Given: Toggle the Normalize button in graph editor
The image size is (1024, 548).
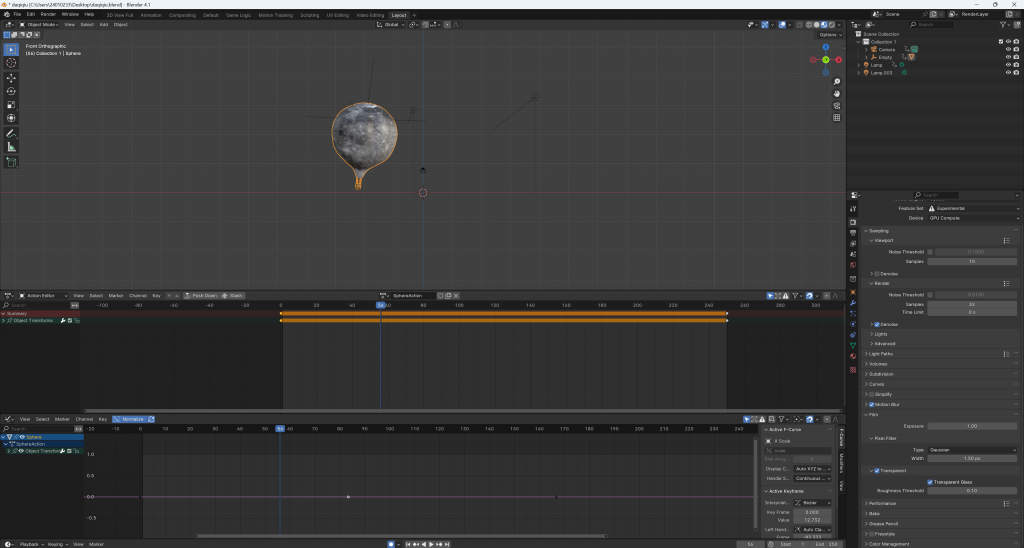Looking at the screenshot, I should pyautogui.click(x=129, y=419).
